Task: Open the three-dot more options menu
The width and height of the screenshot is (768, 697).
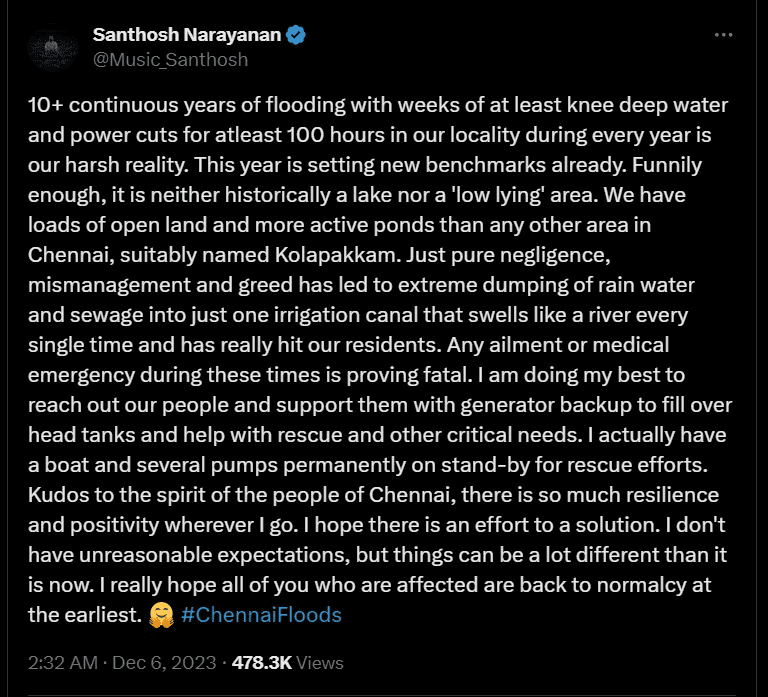Action: [x=723, y=35]
